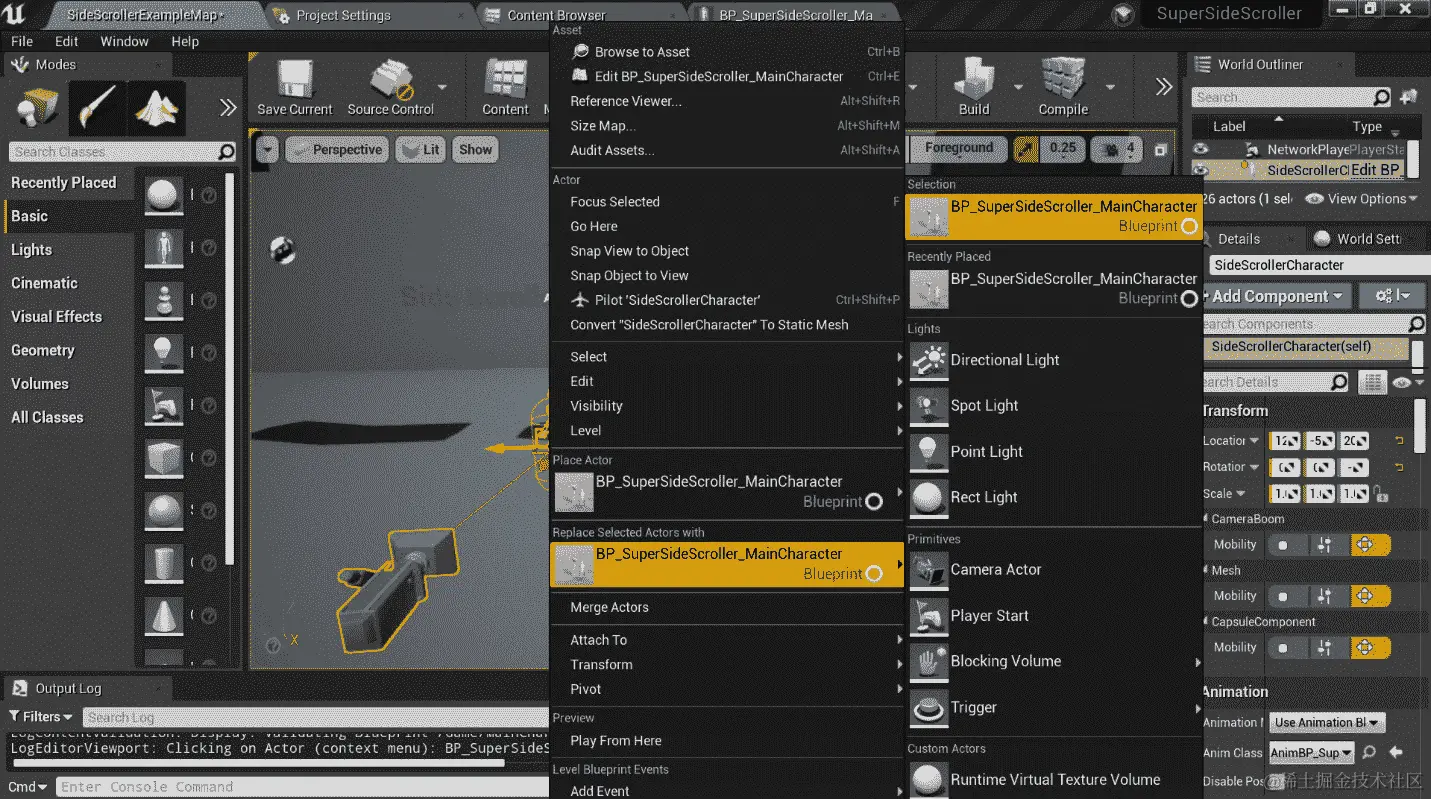Click the Compile toolbar icon
The image size is (1431, 799).
click(x=1063, y=80)
